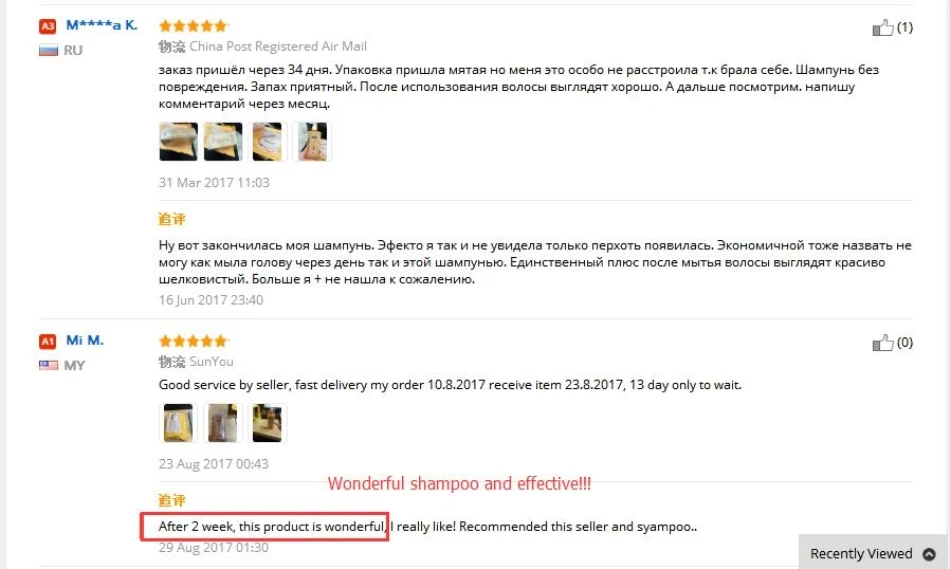Click the A1 badge beside Mi M.
The width and height of the screenshot is (950, 569).
[x=47, y=341]
